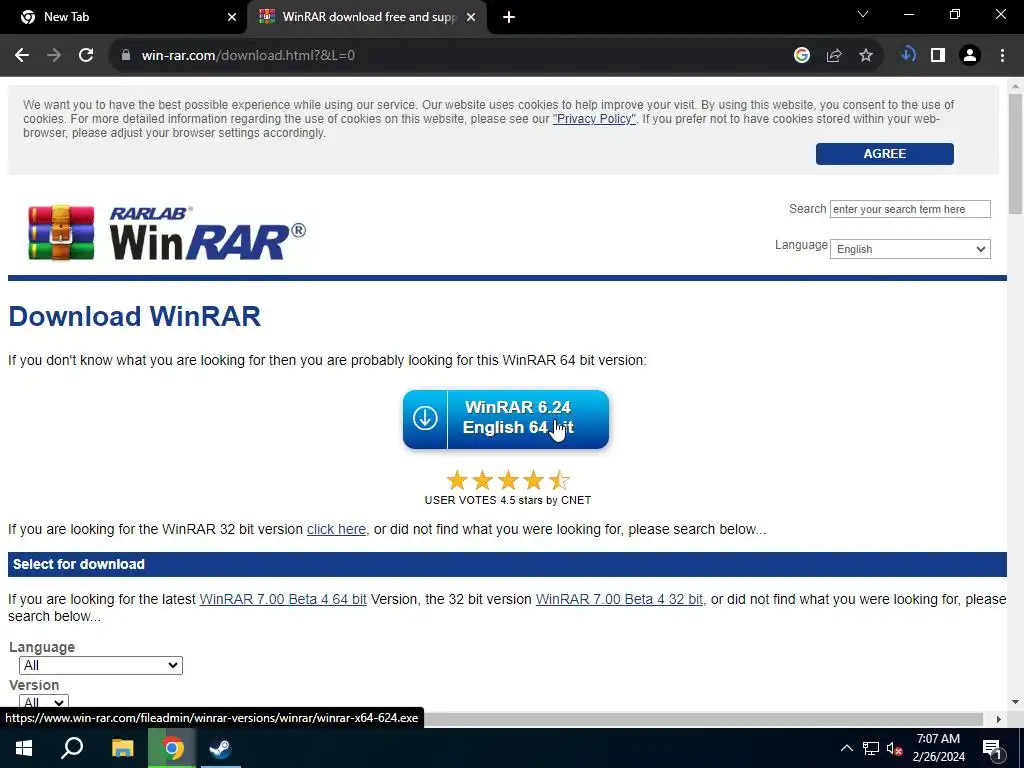Open the taskbar clock and date
The height and width of the screenshot is (768, 1024).
[x=938, y=748]
